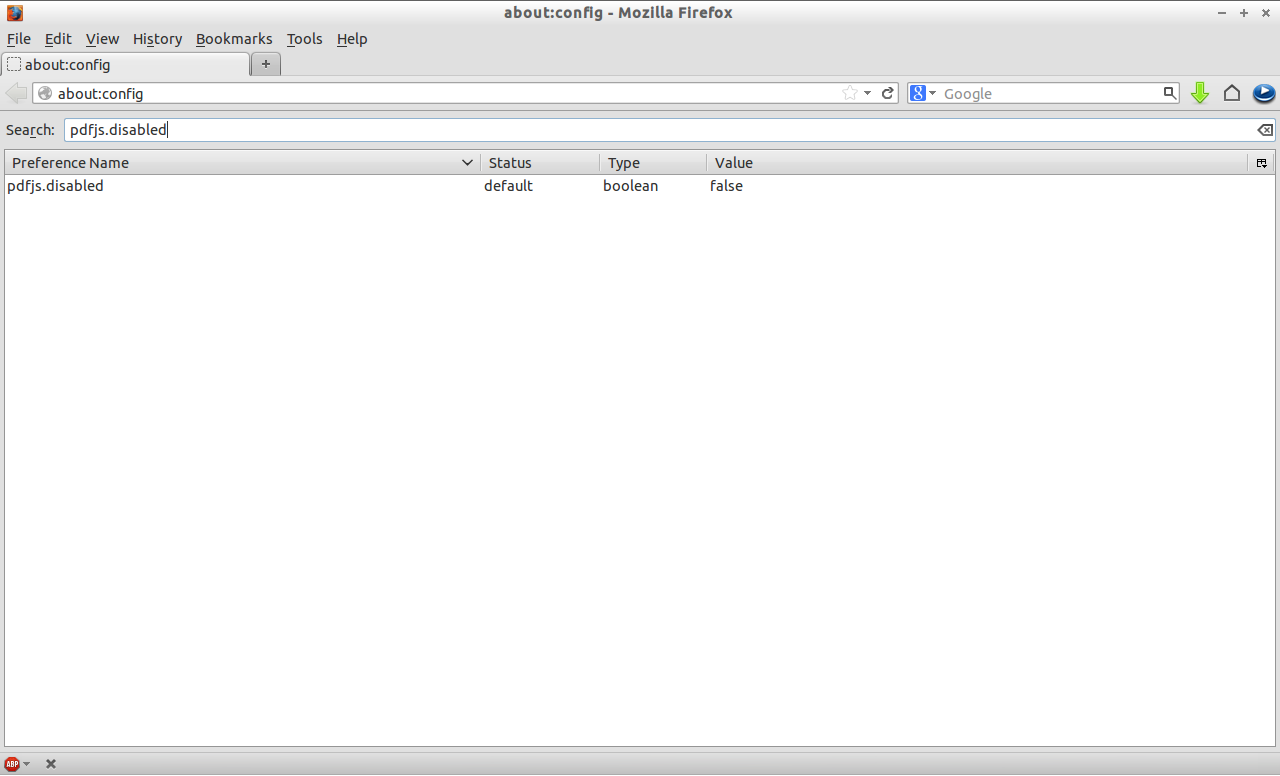Open the Edit menu
1280x776 pixels.
tap(58, 39)
